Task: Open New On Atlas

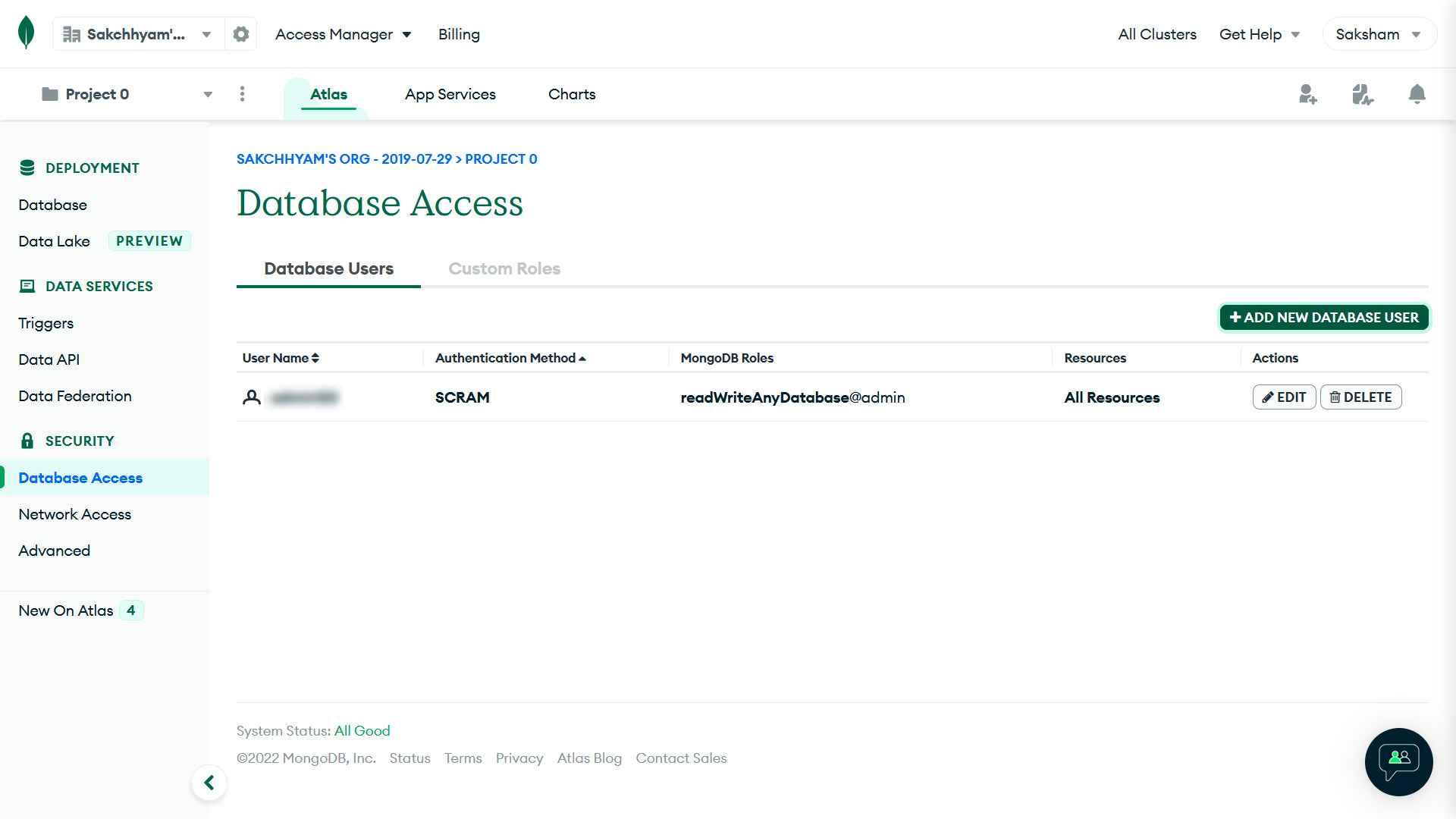Action: [x=66, y=610]
